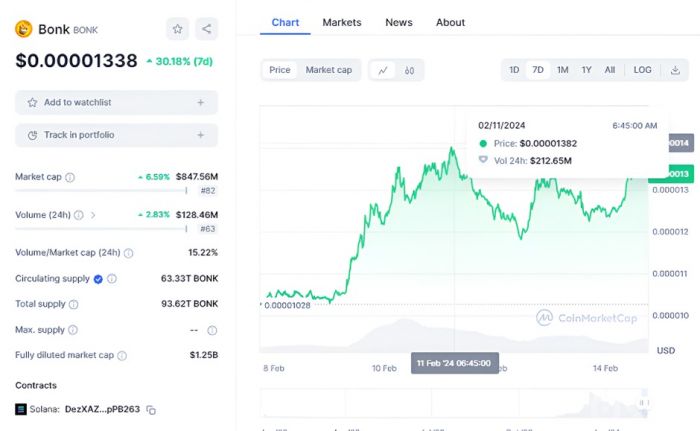
Task: Open the About tab
Action: tap(450, 22)
